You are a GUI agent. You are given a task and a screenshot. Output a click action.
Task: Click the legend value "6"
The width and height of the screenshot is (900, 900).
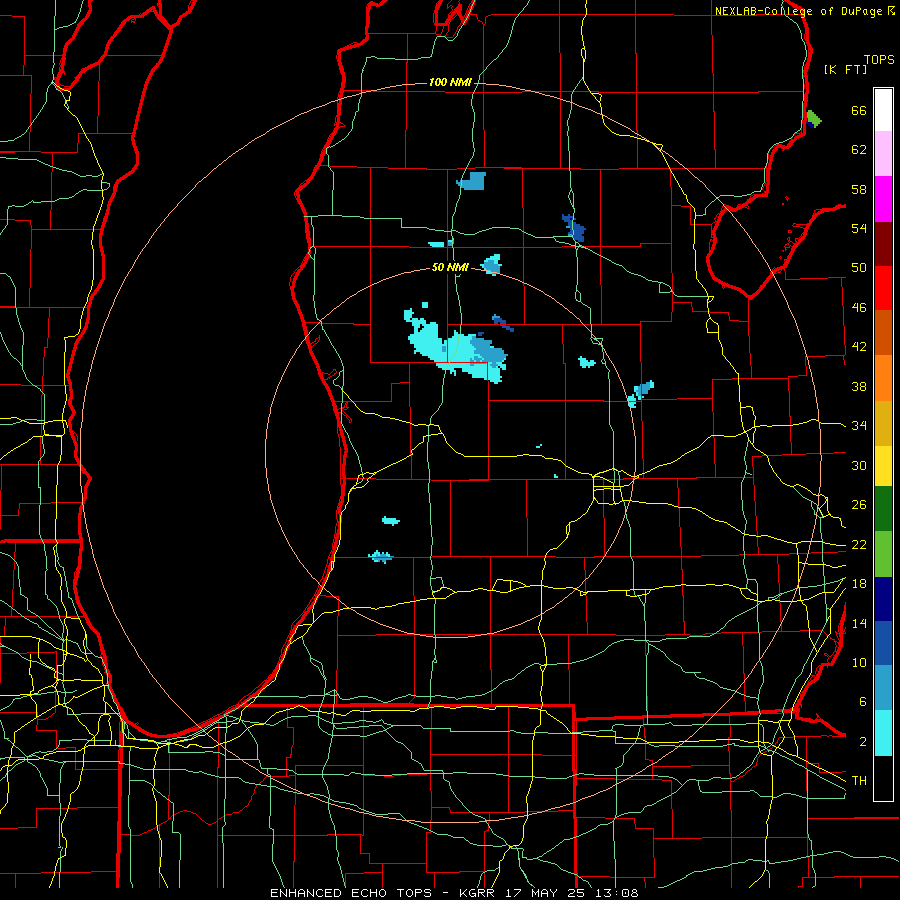coord(862,702)
